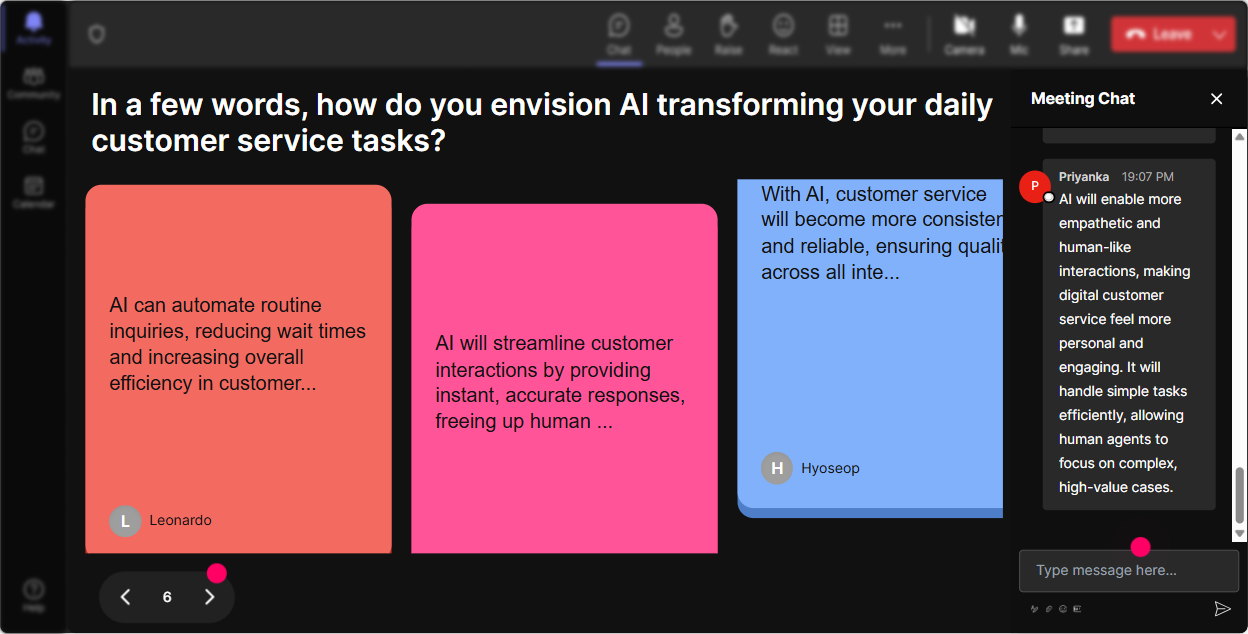Click the message input field
The height and width of the screenshot is (634, 1248).
click(1129, 571)
